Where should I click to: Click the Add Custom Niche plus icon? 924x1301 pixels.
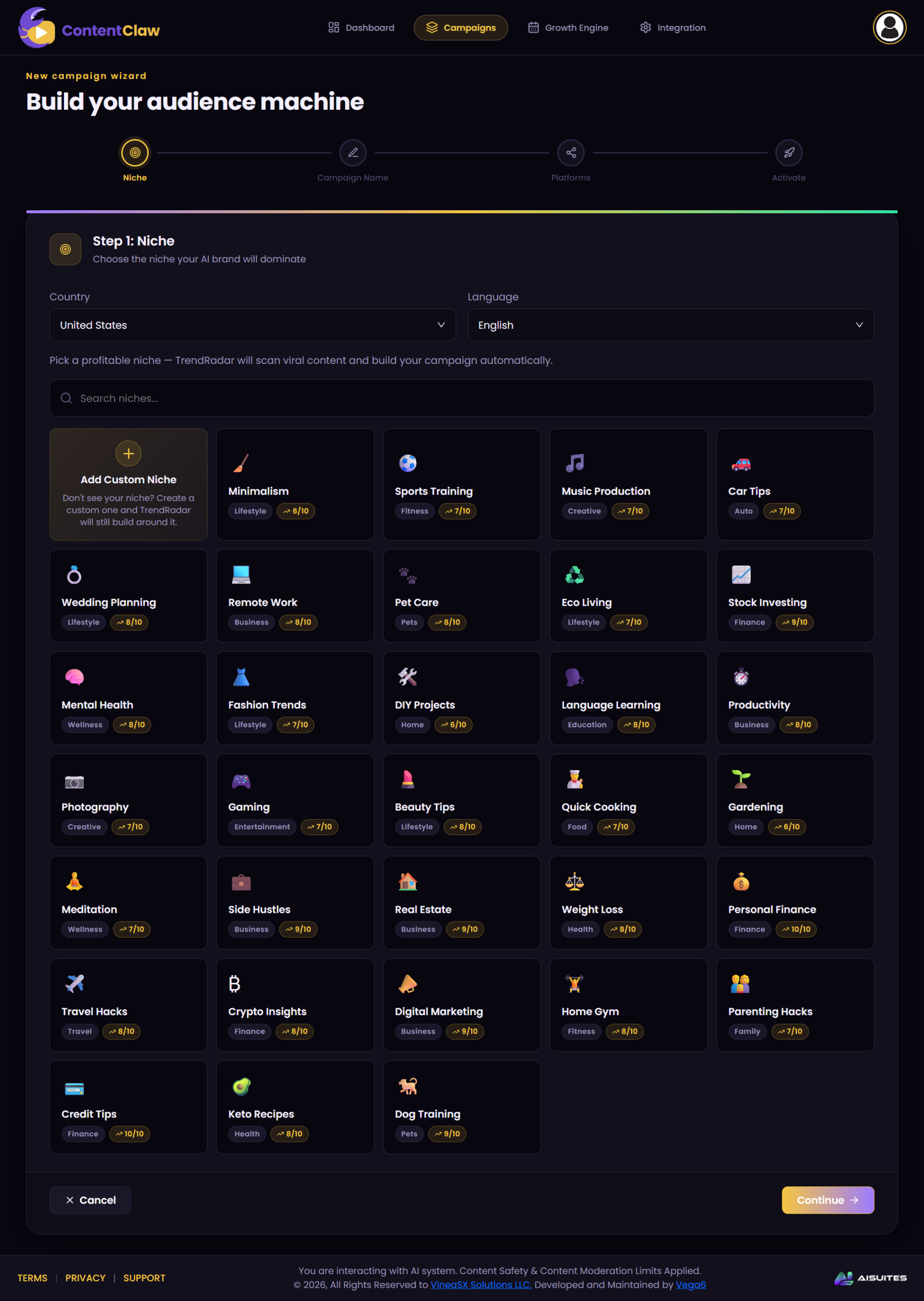click(x=128, y=453)
